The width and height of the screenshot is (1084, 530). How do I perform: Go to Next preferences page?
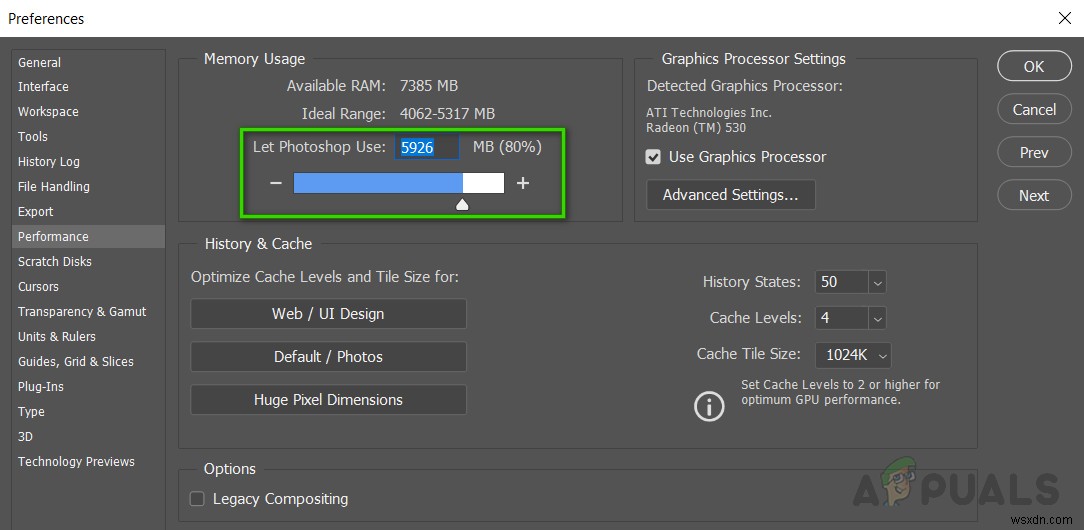click(1034, 196)
